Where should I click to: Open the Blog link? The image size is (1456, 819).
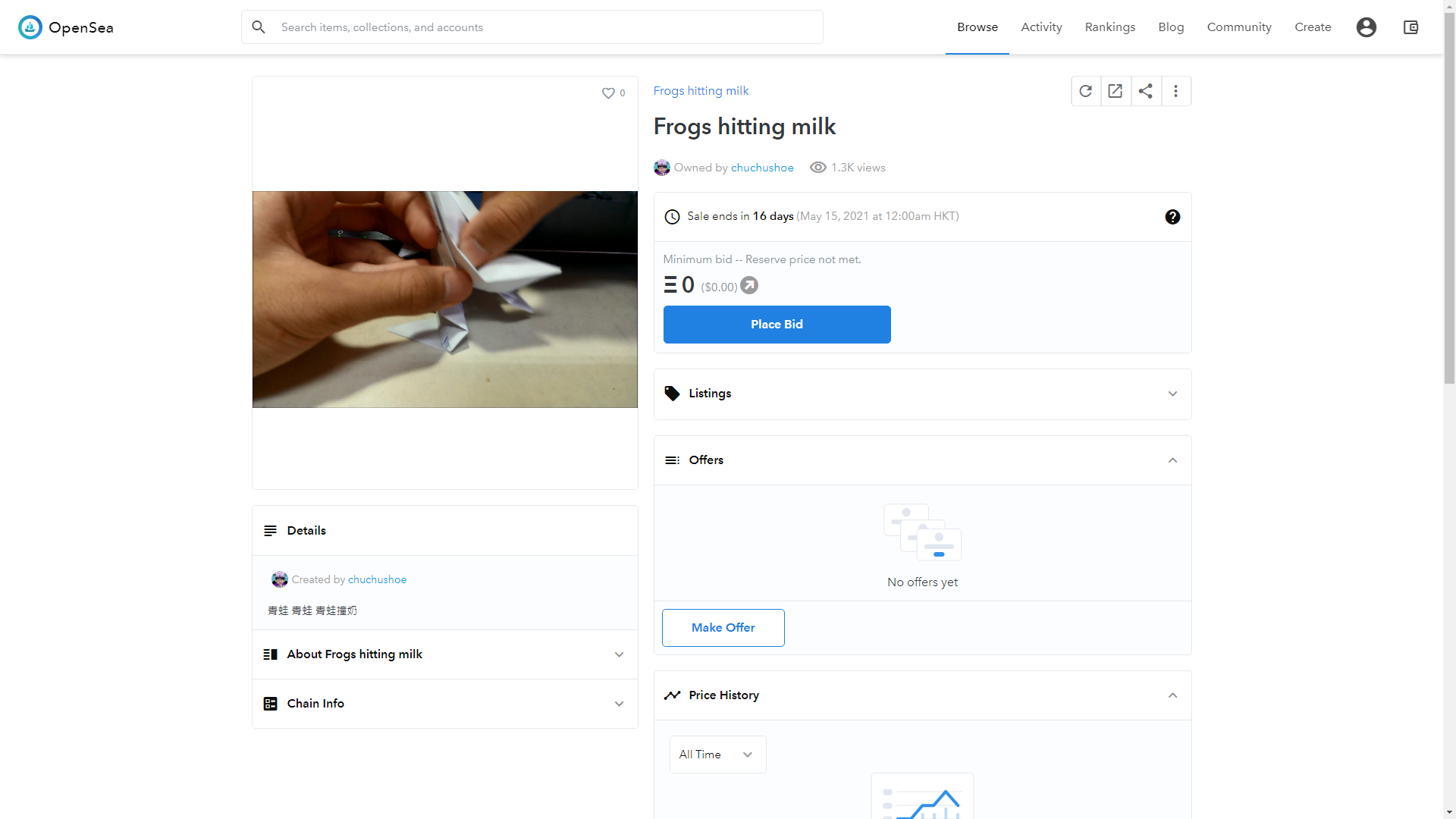click(1171, 27)
